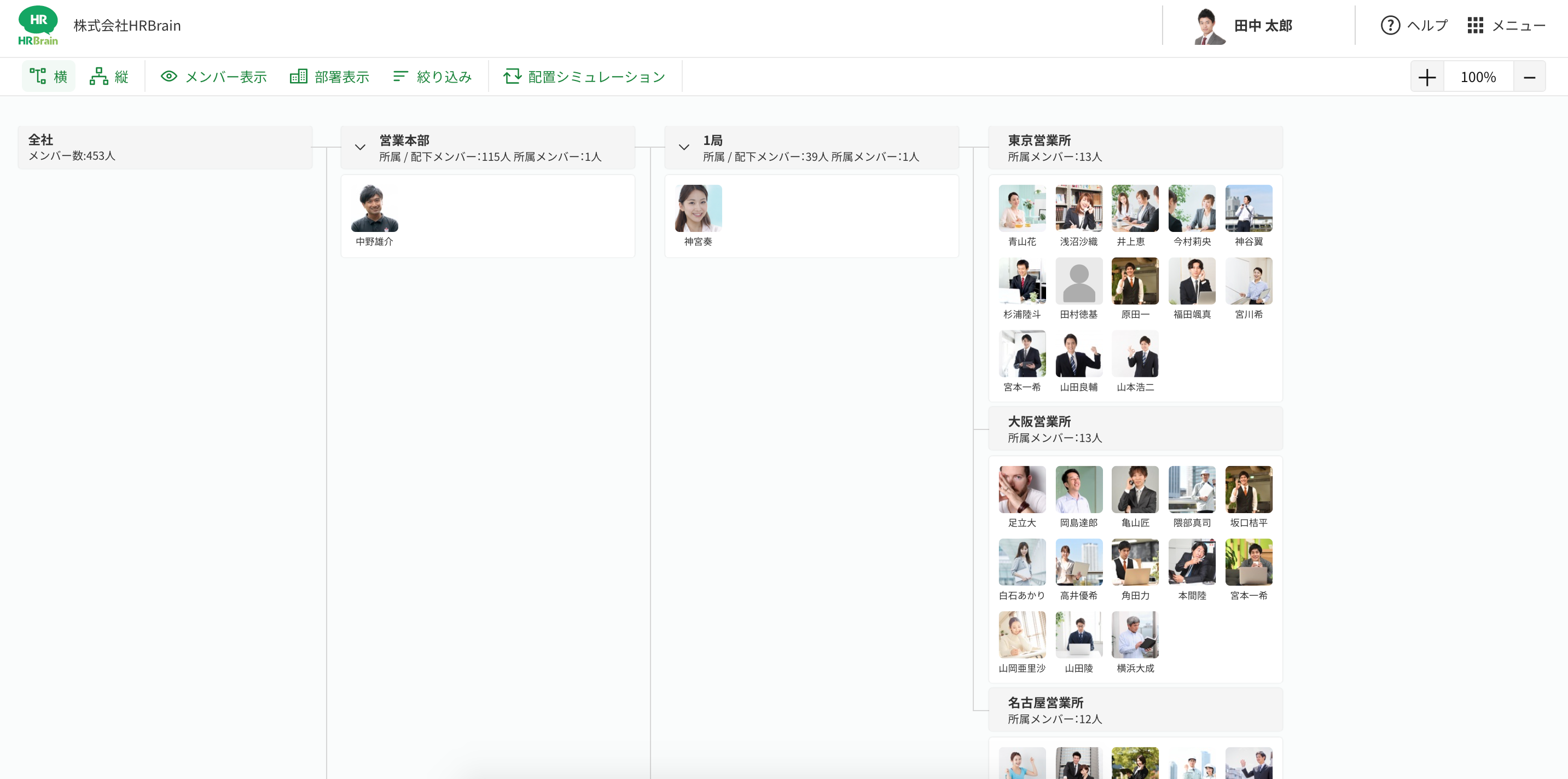Select the 東京営業所 department header
The height and width of the screenshot is (779, 1568).
pyautogui.click(x=1135, y=148)
